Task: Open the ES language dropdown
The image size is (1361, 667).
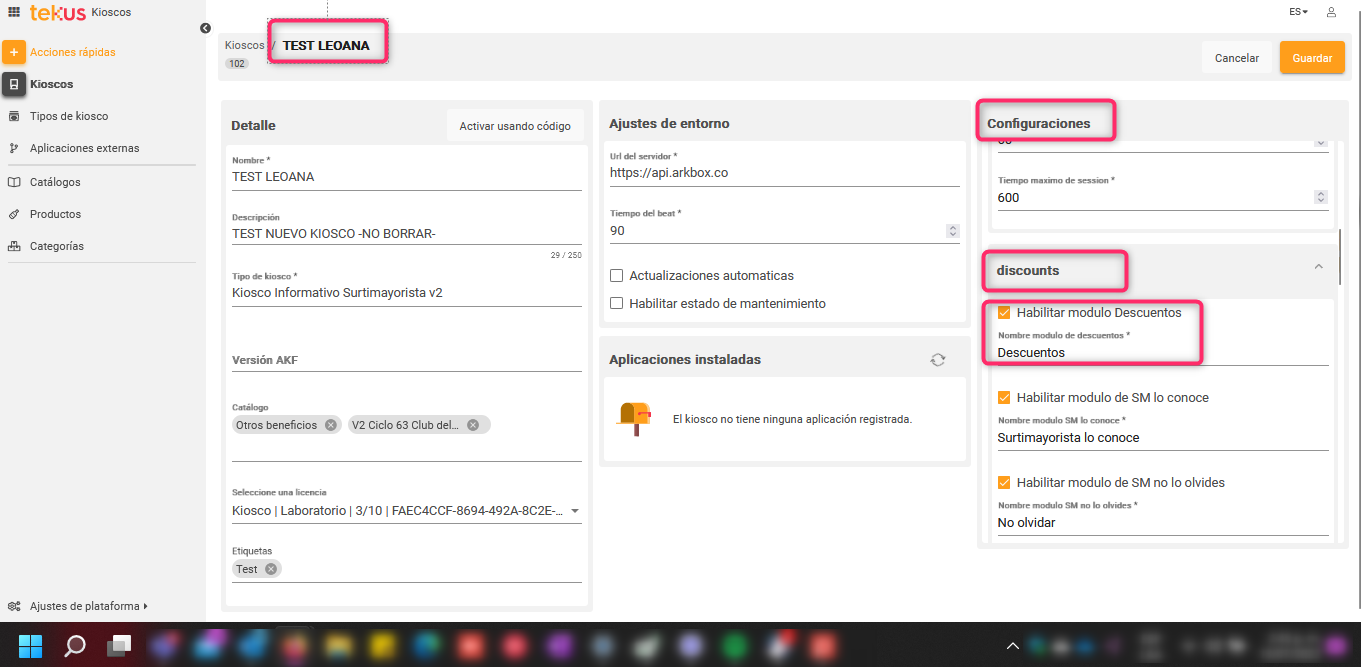Action: [1298, 12]
